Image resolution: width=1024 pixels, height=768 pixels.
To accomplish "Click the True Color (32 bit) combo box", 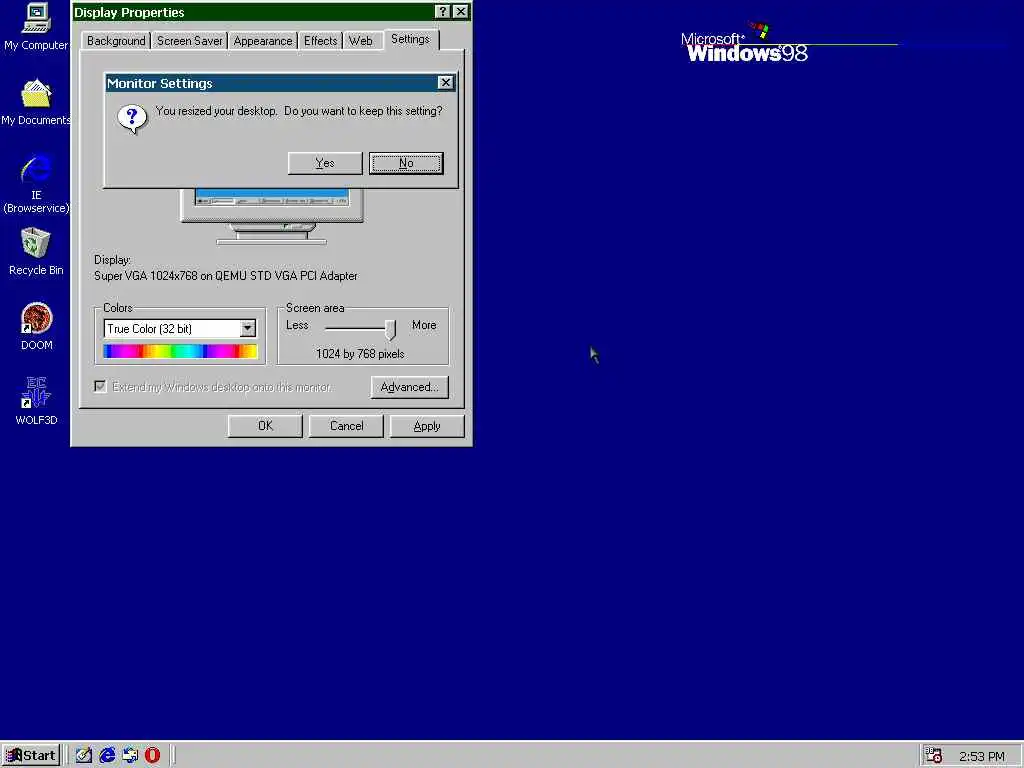I will (180, 328).
